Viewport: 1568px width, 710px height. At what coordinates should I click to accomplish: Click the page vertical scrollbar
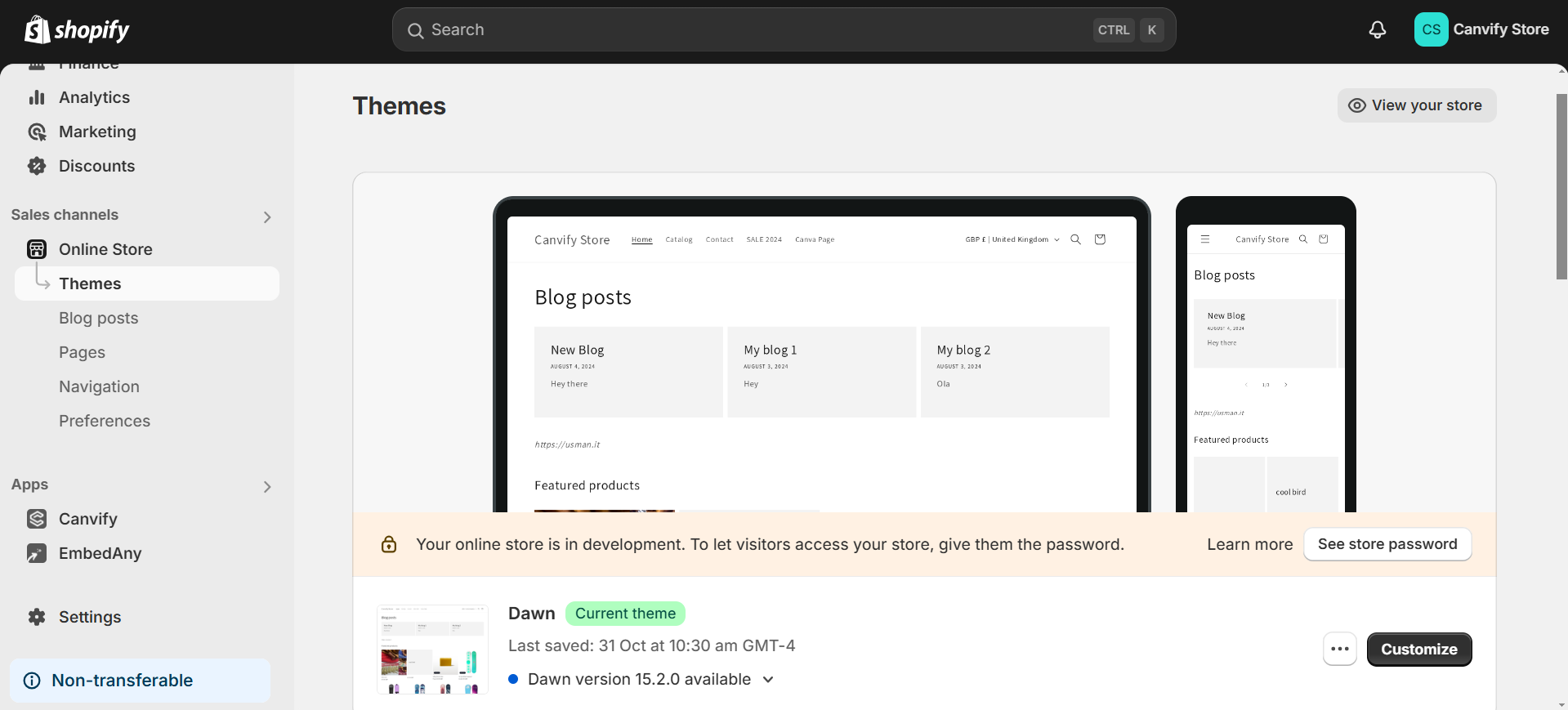[x=1561, y=187]
